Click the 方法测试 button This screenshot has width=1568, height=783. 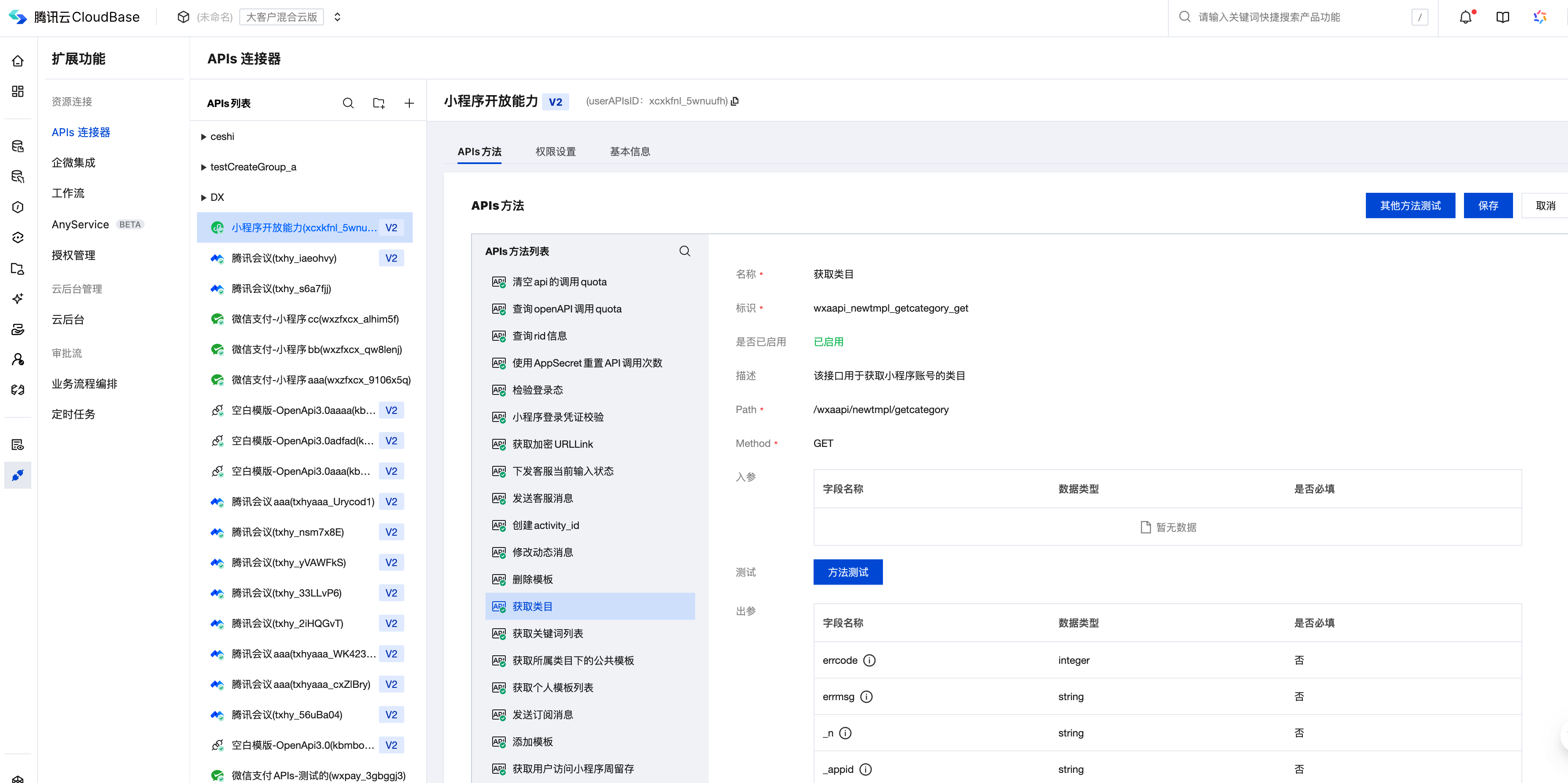coord(847,572)
